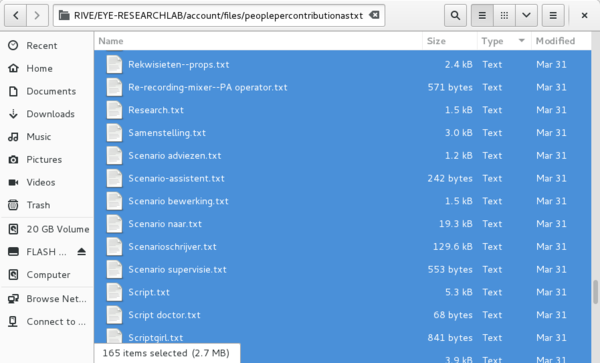This screenshot has width=600, height=363.
Task: Click the path location field
Action: pos(219,15)
